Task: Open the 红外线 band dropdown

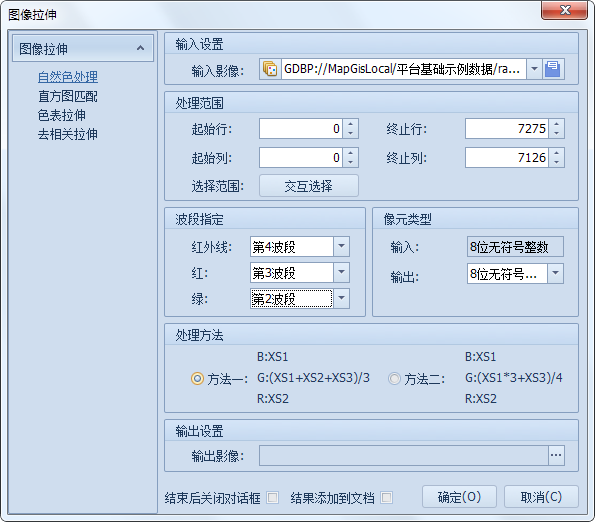Action: [342, 246]
